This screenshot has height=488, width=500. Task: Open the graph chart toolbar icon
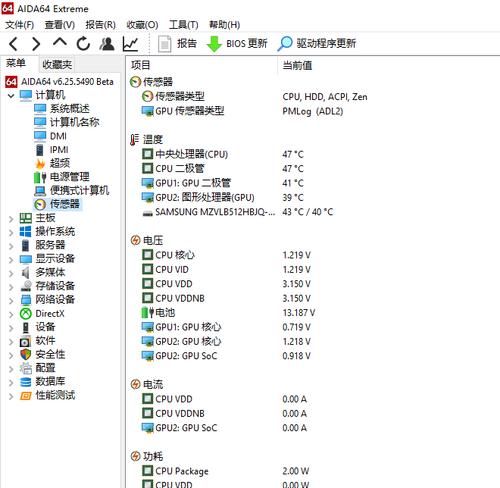click(x=130, y=44)
